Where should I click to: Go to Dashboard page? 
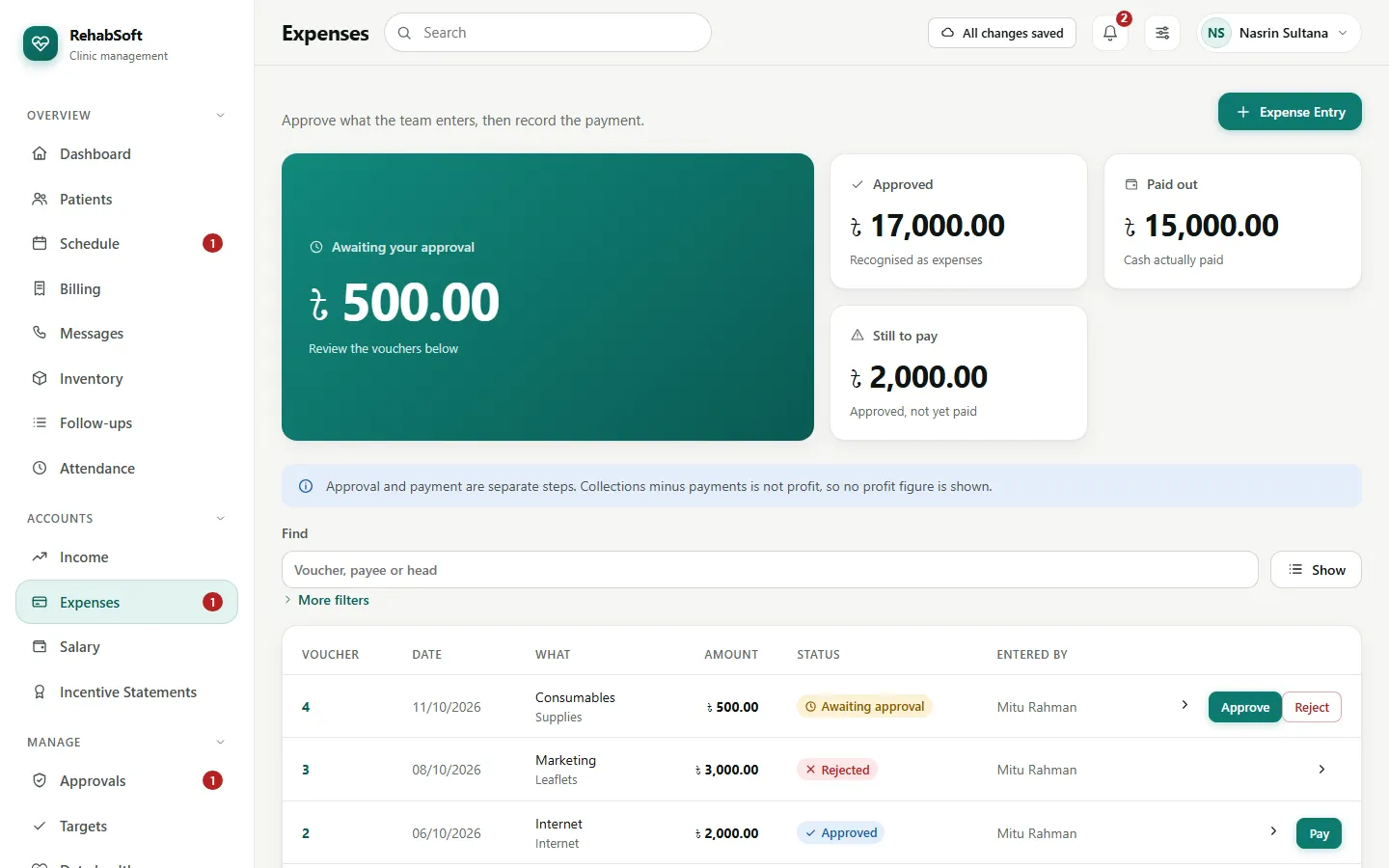tap(126, 154)
